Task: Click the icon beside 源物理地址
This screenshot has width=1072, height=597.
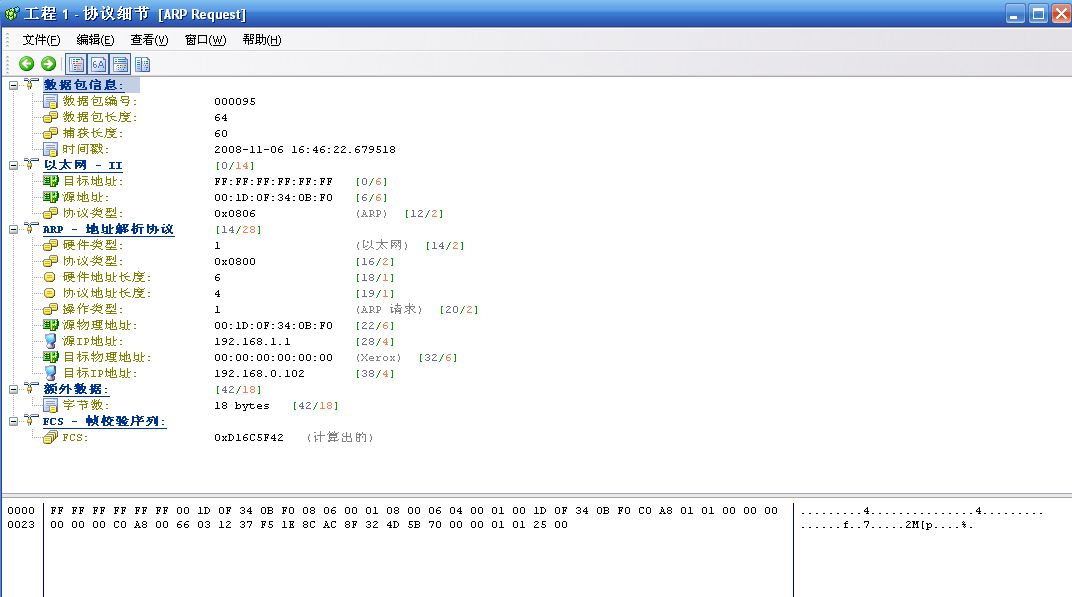Action: [51, 325]
